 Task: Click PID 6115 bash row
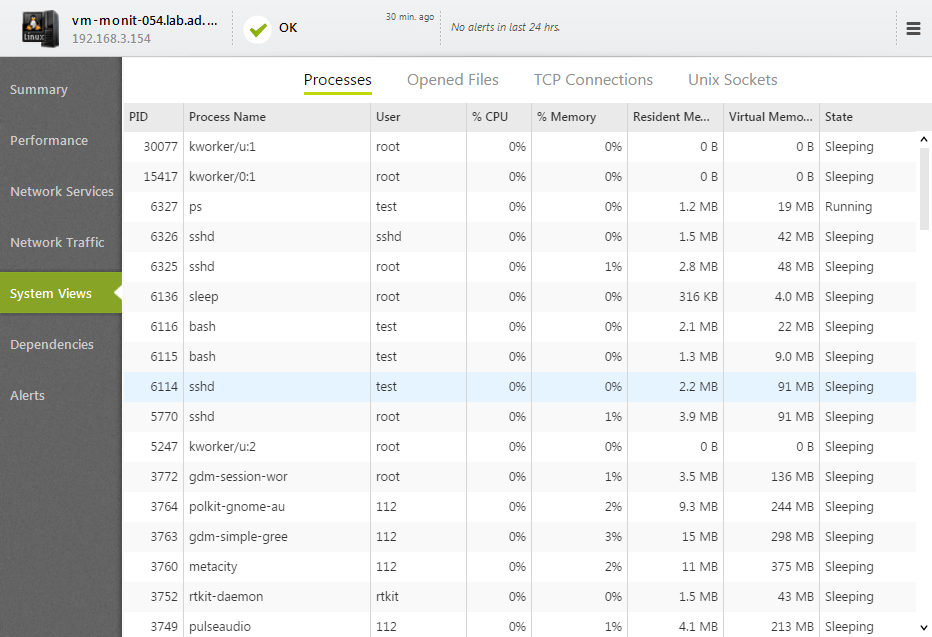[519, 357]
